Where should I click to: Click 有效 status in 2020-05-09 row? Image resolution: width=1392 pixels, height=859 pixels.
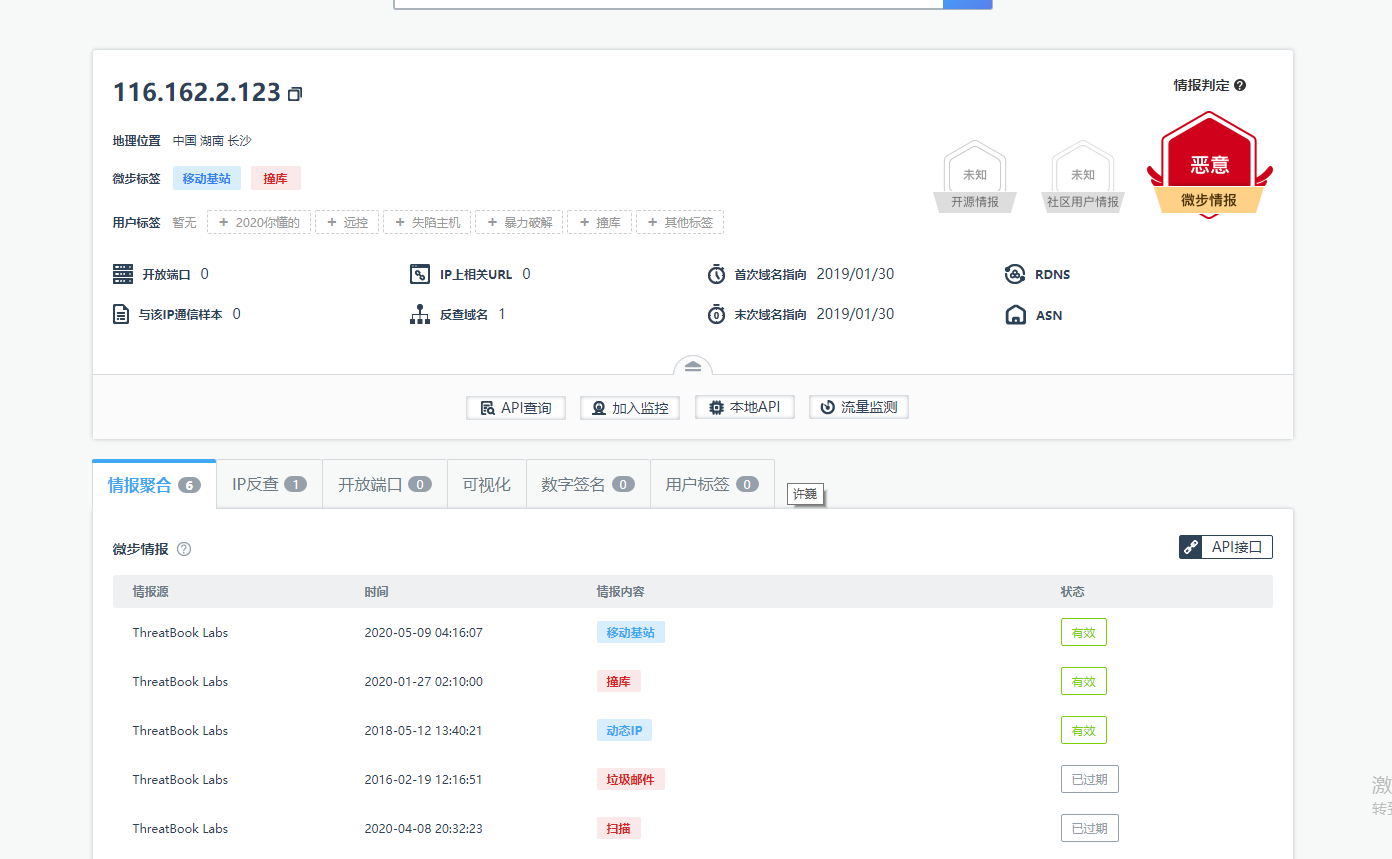(1084, 632)
